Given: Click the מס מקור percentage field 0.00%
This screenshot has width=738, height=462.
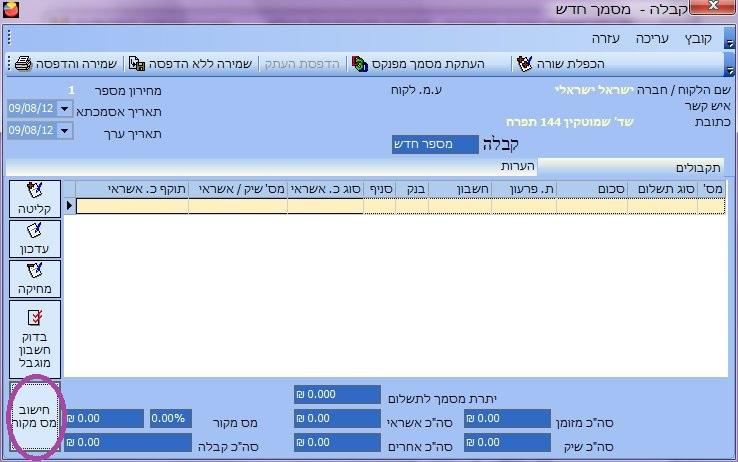Looking at the screenshot, I should (x=171, y=418).
